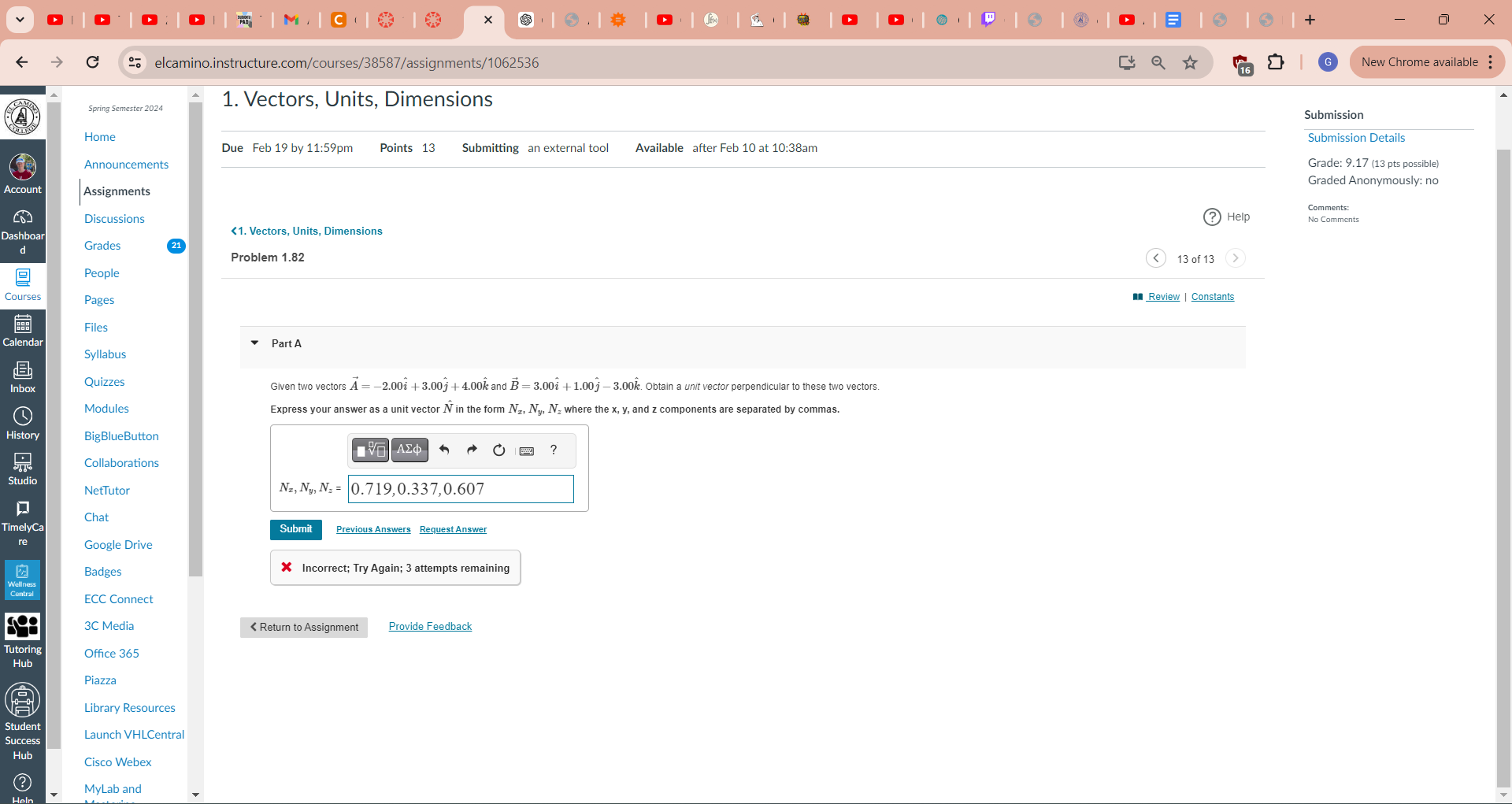View Previous Answers for this problem
The height and width of the screenshot is (804, 1512).
372,528
